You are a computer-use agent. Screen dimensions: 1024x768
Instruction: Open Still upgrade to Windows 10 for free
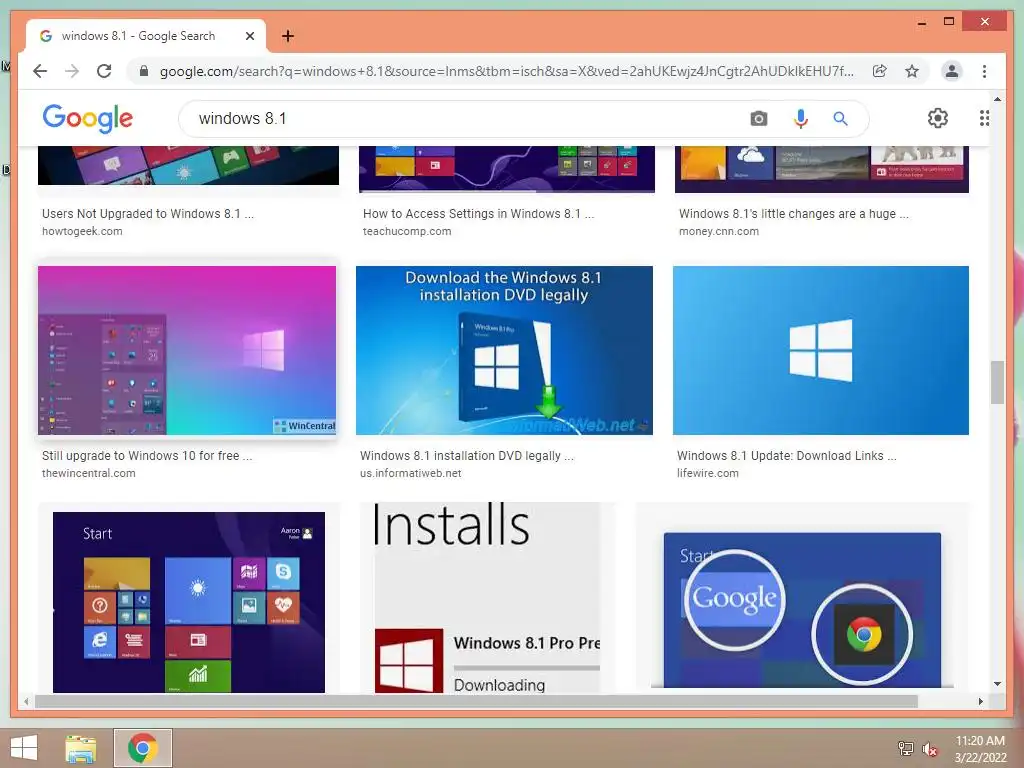(x=147, y=456)
